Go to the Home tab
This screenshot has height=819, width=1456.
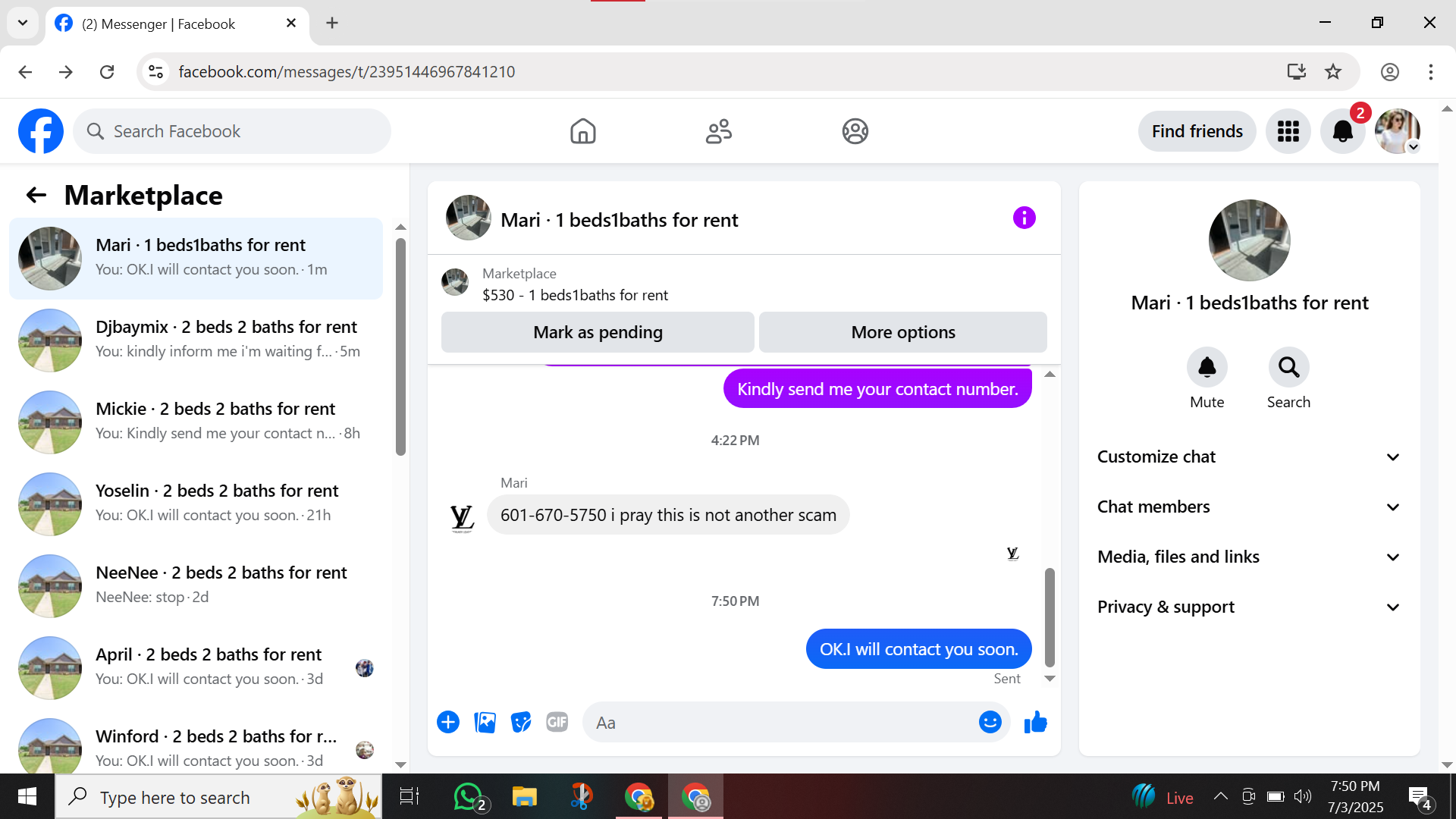point(582,131)
